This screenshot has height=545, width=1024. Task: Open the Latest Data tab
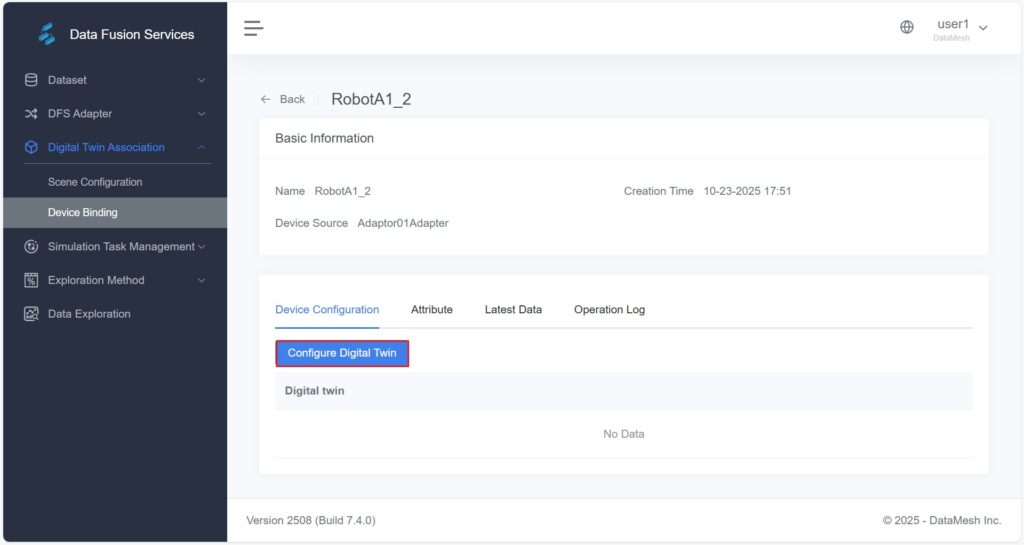[513, 310]
